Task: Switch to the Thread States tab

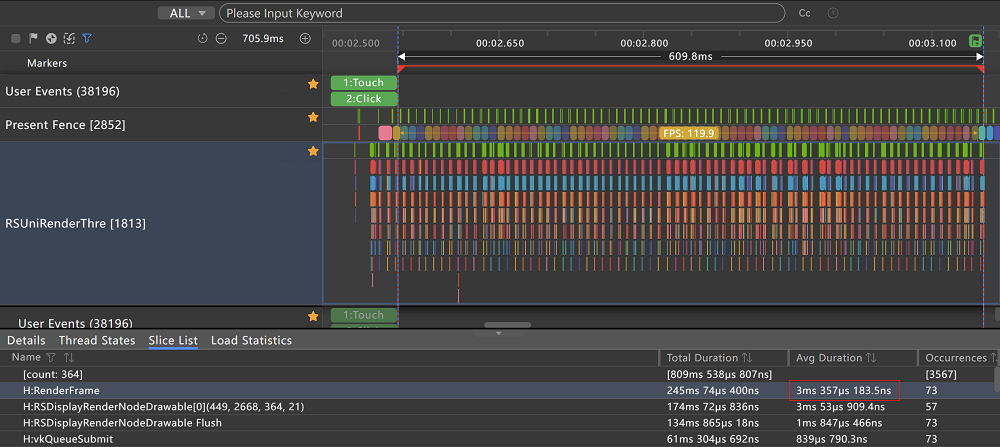Action: (x=97, y=341)
